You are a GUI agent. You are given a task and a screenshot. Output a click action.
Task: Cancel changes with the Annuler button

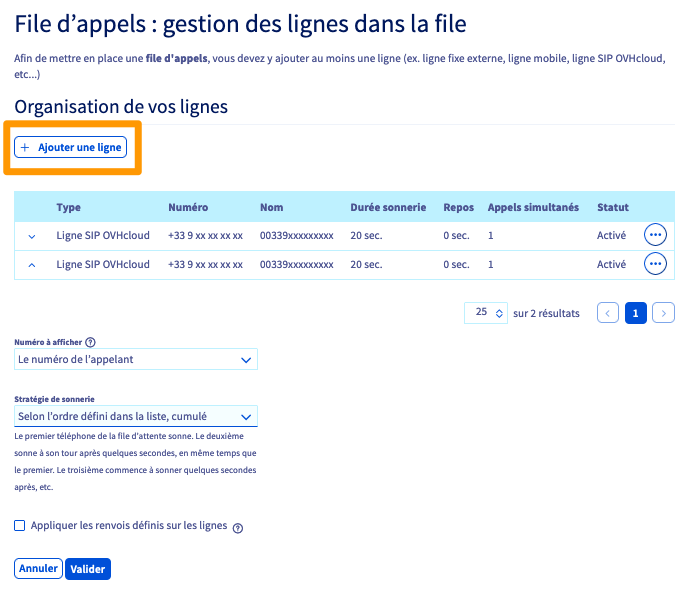pos(38,569)
